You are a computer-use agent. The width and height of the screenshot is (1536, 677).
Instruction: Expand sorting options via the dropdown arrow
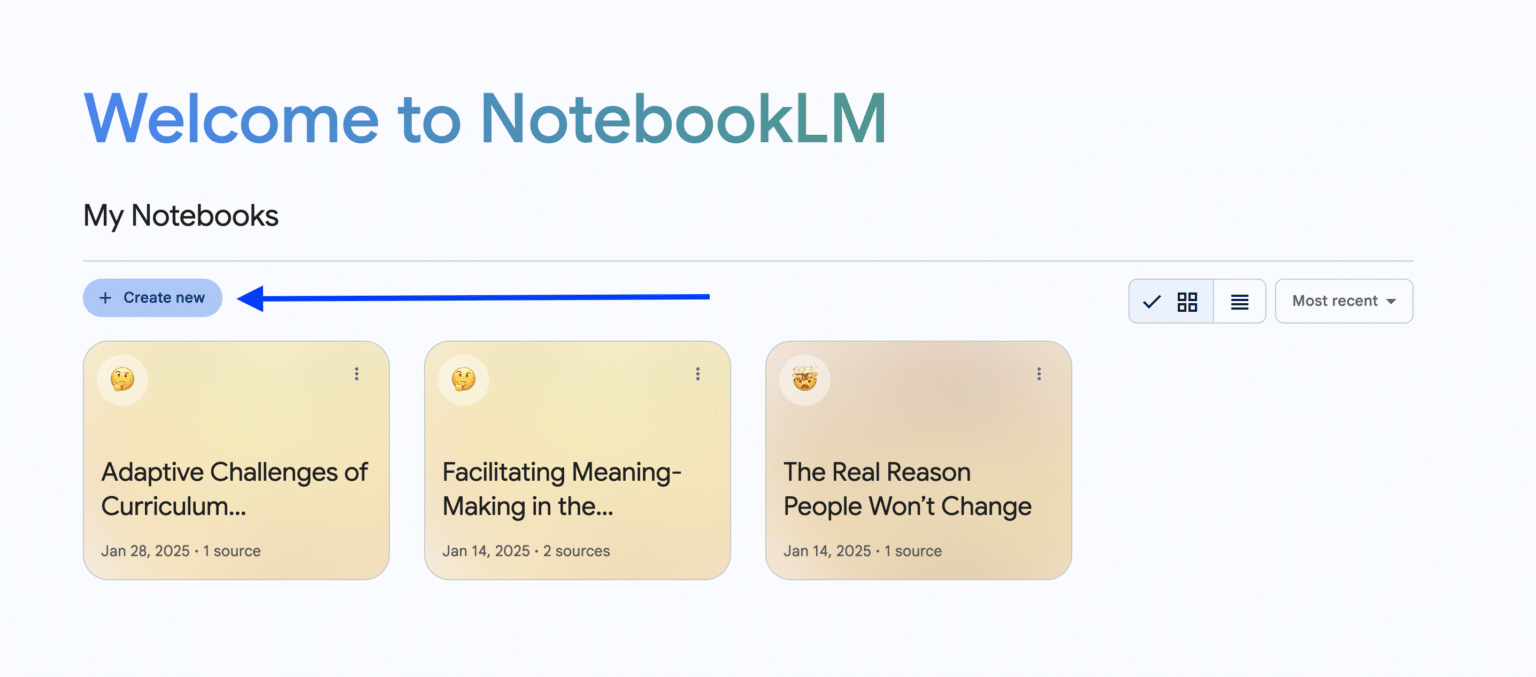1390,300
